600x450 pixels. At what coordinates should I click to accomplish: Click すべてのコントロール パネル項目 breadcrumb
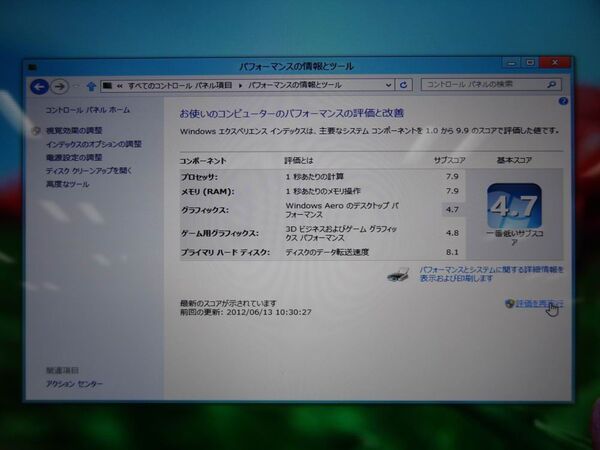(180, 85)
